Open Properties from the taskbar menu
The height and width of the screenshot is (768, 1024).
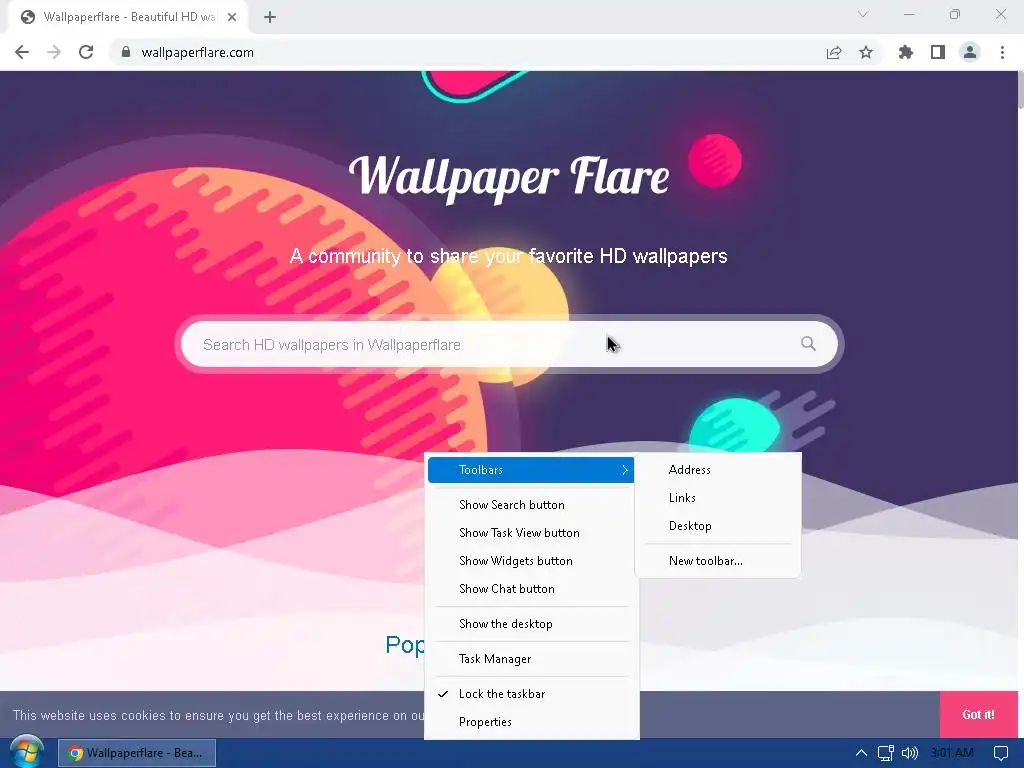point(531,722)
